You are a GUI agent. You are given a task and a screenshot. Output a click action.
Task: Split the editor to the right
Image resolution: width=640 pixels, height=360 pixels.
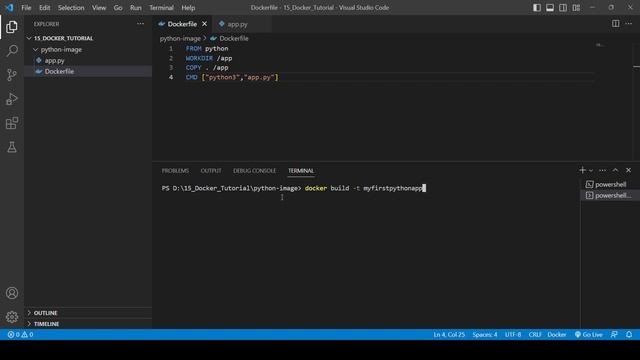click(616, 24)
